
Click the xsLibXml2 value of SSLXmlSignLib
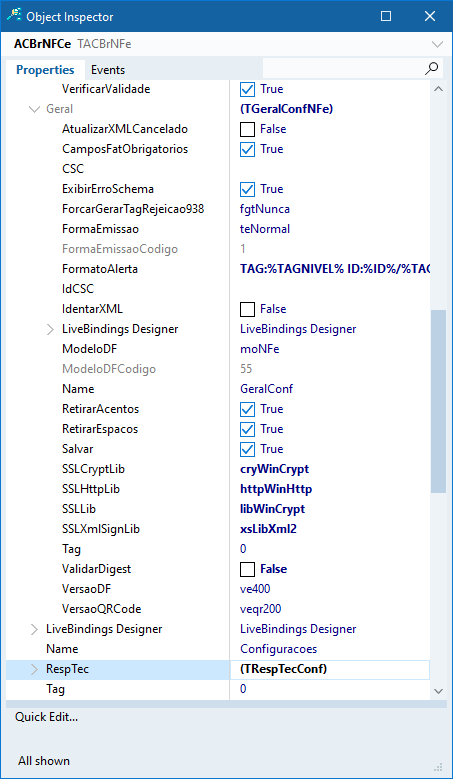(268, 529)
